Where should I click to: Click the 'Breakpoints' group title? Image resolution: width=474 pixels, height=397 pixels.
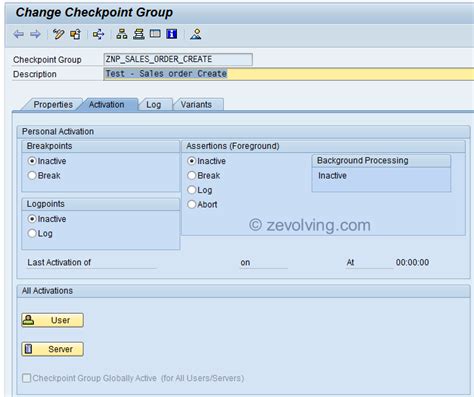pos(49,146)
